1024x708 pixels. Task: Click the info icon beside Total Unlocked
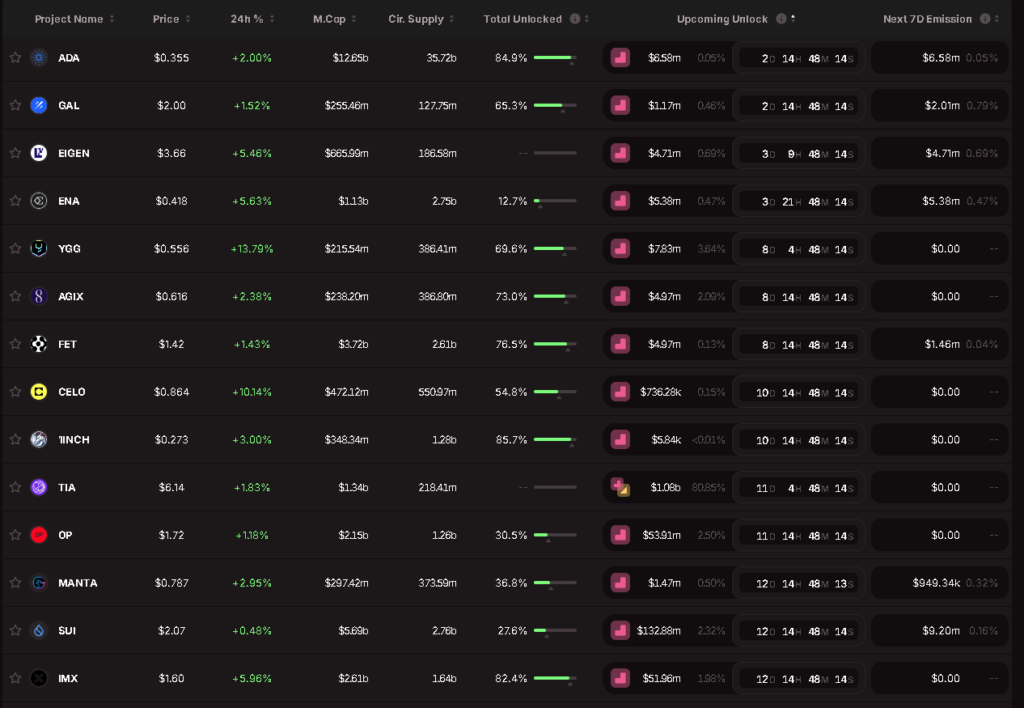pos(574,19)
